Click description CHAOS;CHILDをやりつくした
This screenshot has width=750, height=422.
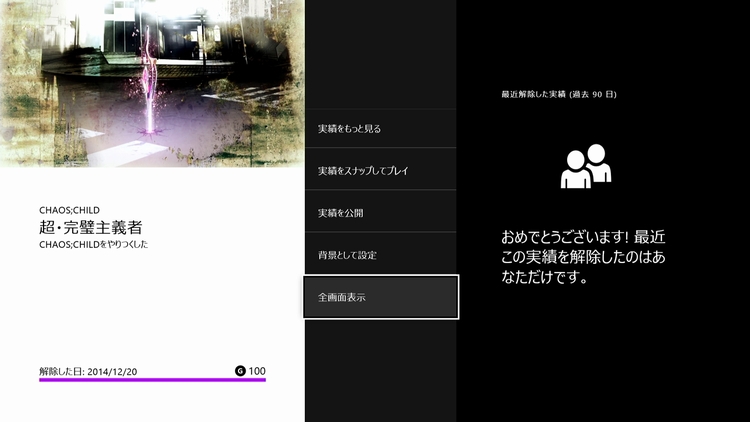click(x=94, y=244)
